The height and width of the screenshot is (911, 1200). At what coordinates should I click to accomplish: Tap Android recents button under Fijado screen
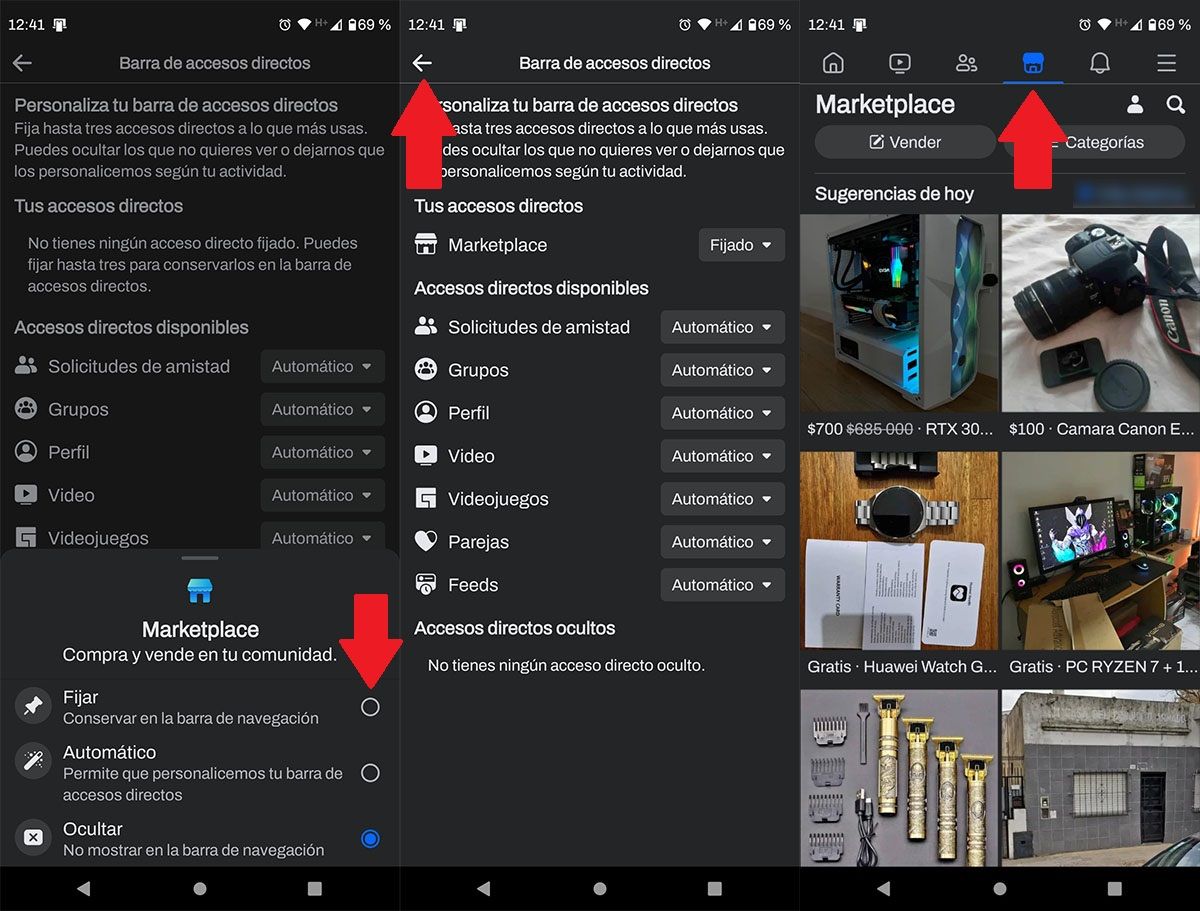click(715, 888)
